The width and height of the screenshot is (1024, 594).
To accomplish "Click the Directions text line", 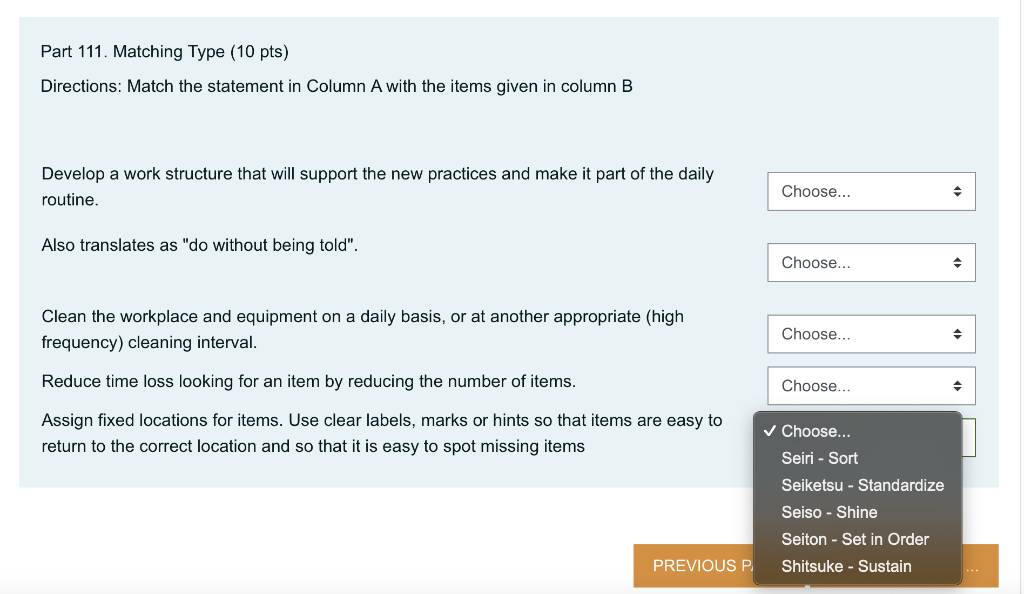I will point(336,86).
